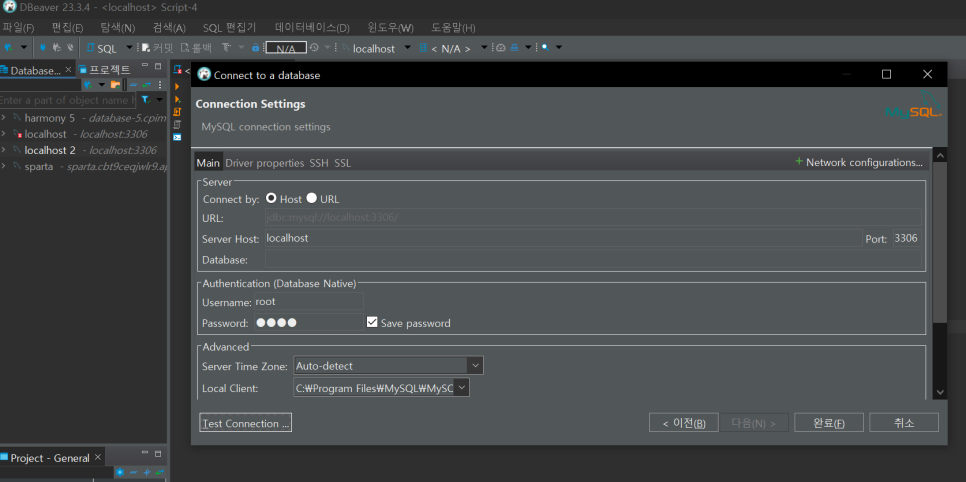Click the settings gear icon in Project panel
Screen dimensions: 966x482
coord(120,472)
